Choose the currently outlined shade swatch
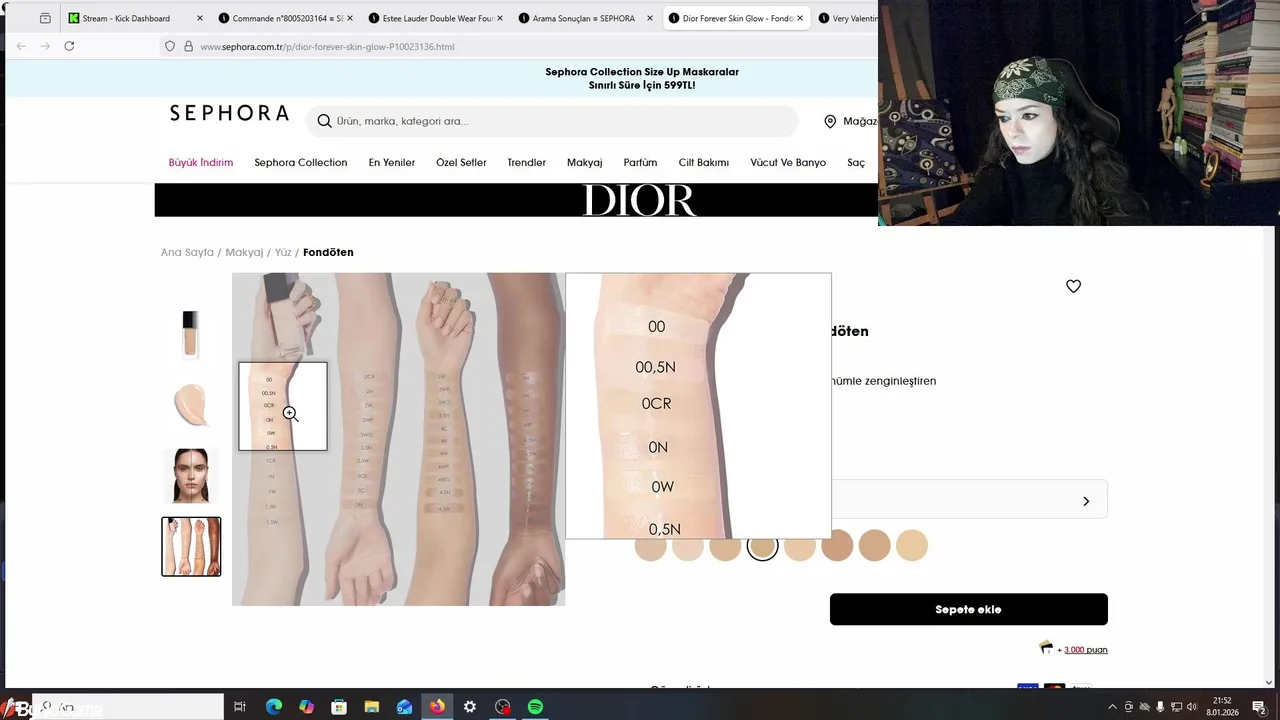This screenshot has width=1280, height=720. click(x=762, y=545)
